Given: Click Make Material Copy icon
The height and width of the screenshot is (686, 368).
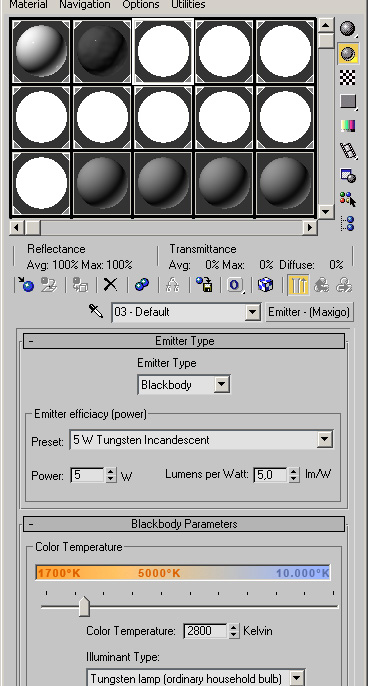Looking at the screenshot, I should [x=142, y=285].
